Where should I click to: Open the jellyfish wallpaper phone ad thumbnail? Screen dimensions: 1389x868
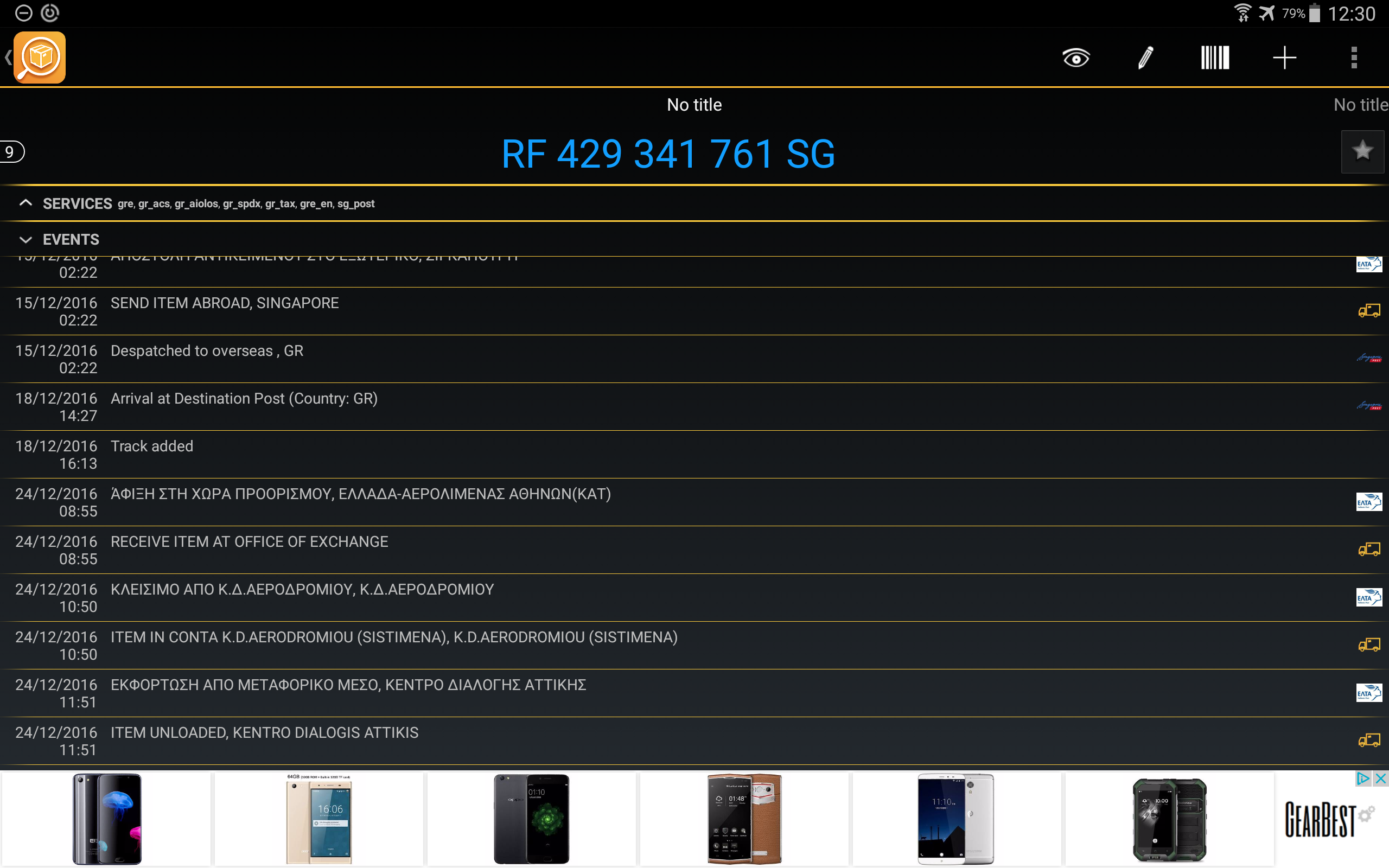[107, 819]
